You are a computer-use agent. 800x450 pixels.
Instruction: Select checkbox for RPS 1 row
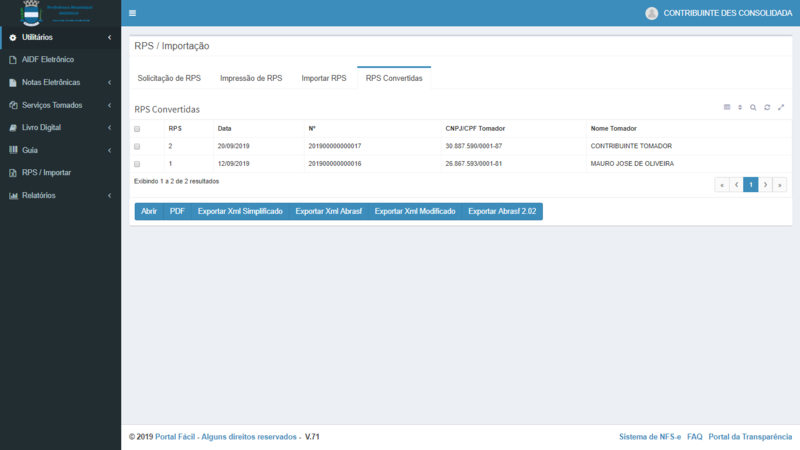[137, 164]
